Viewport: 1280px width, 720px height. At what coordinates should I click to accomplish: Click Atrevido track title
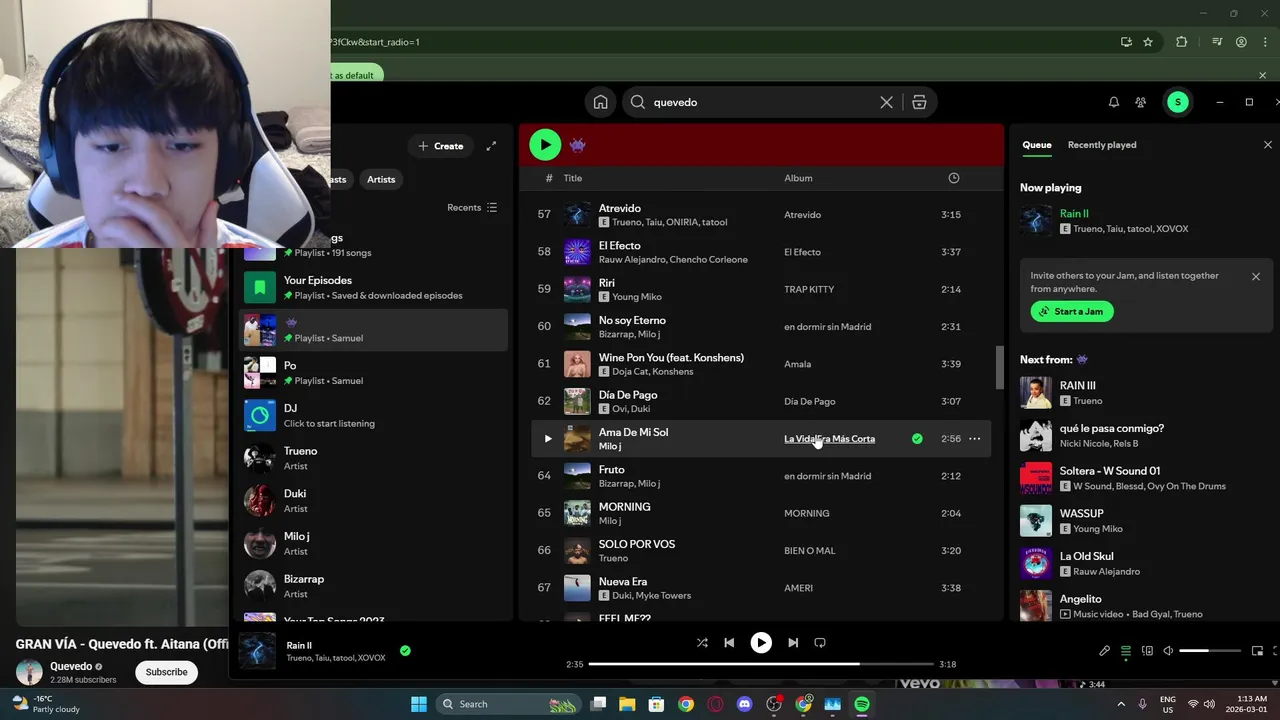(619, 208)
